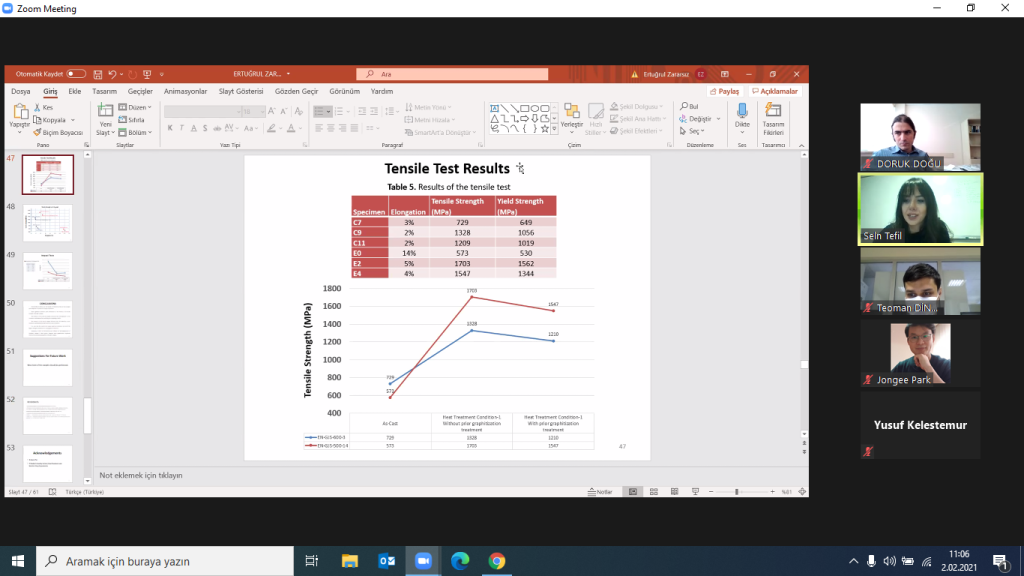
Task: Open the Ekle ribbon tab
Action: [74, 91]
